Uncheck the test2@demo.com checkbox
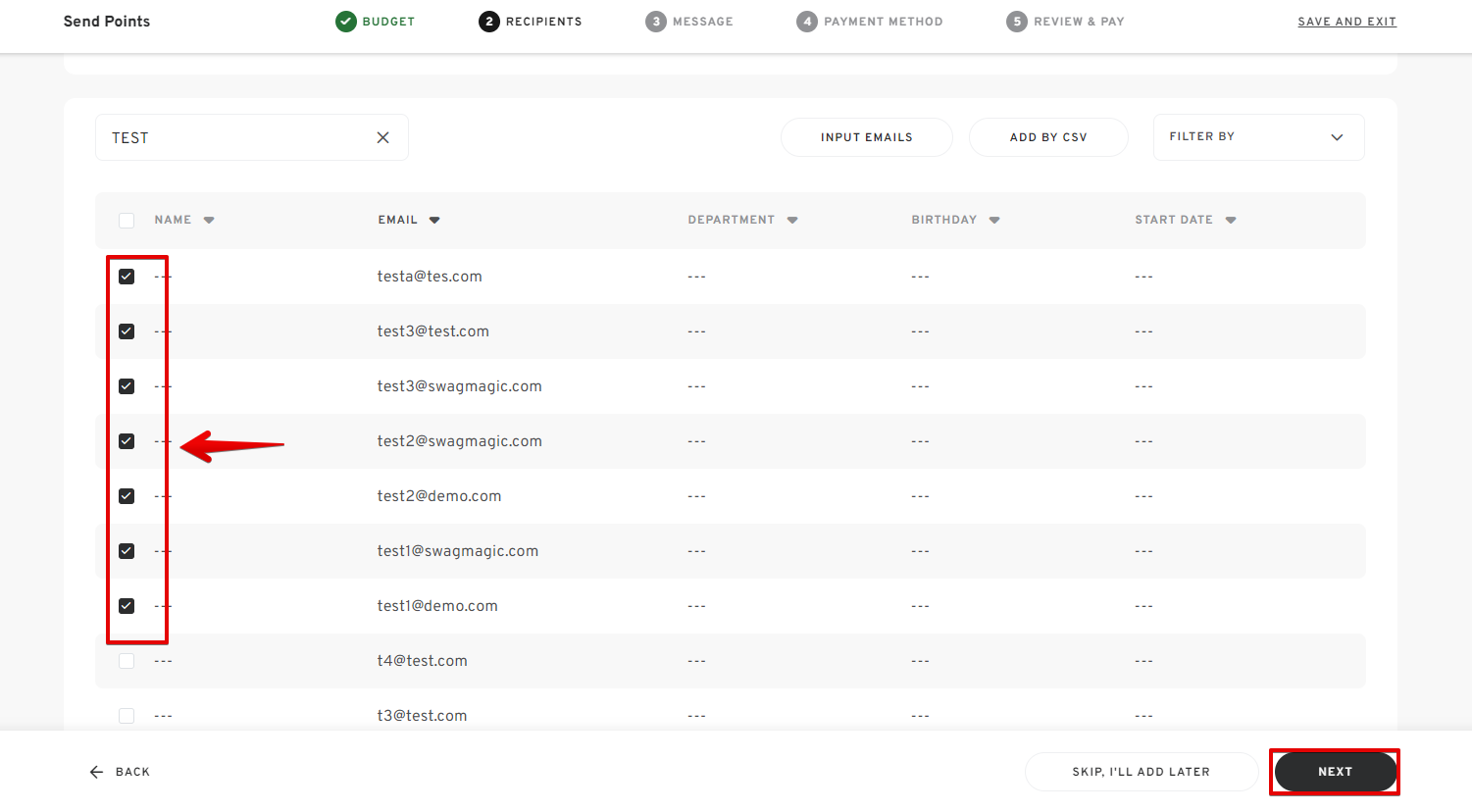The height and width of the screenshot is (812, 1472). 127,496
